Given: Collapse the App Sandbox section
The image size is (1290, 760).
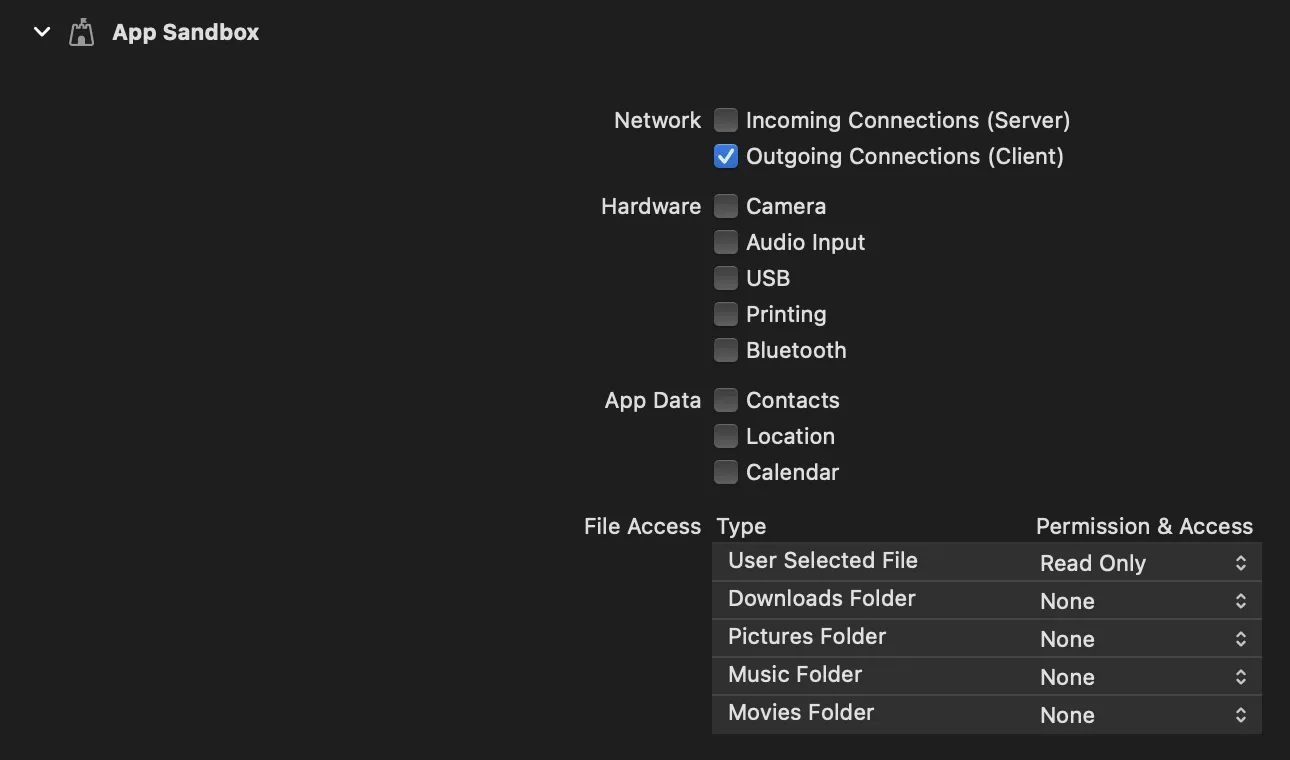Looking at the screenshot, I should click(x=42, y=32).
